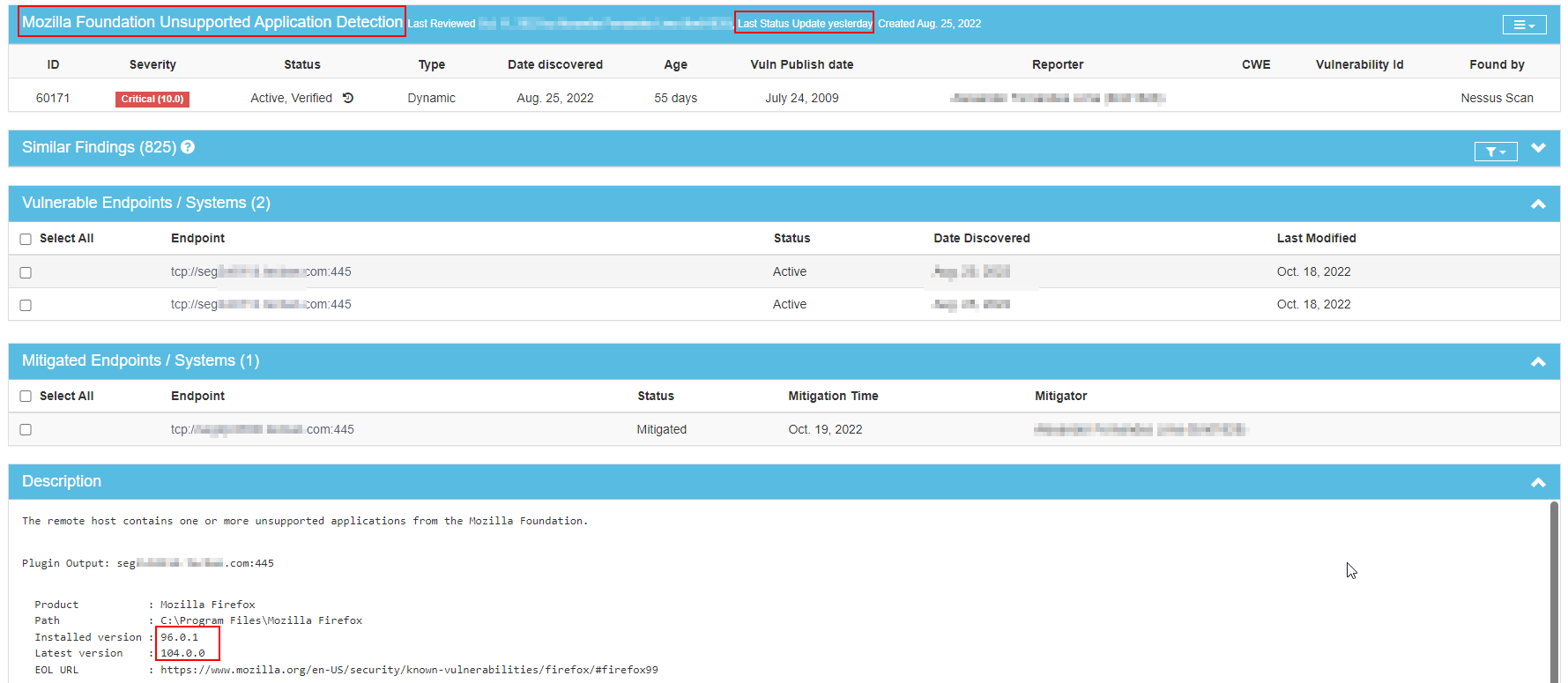This screenshot has height=683, width=1568.
Task: Click the second vulnerable tcp endpoint link
Action: pyautogui.click(x=261, y=304)
